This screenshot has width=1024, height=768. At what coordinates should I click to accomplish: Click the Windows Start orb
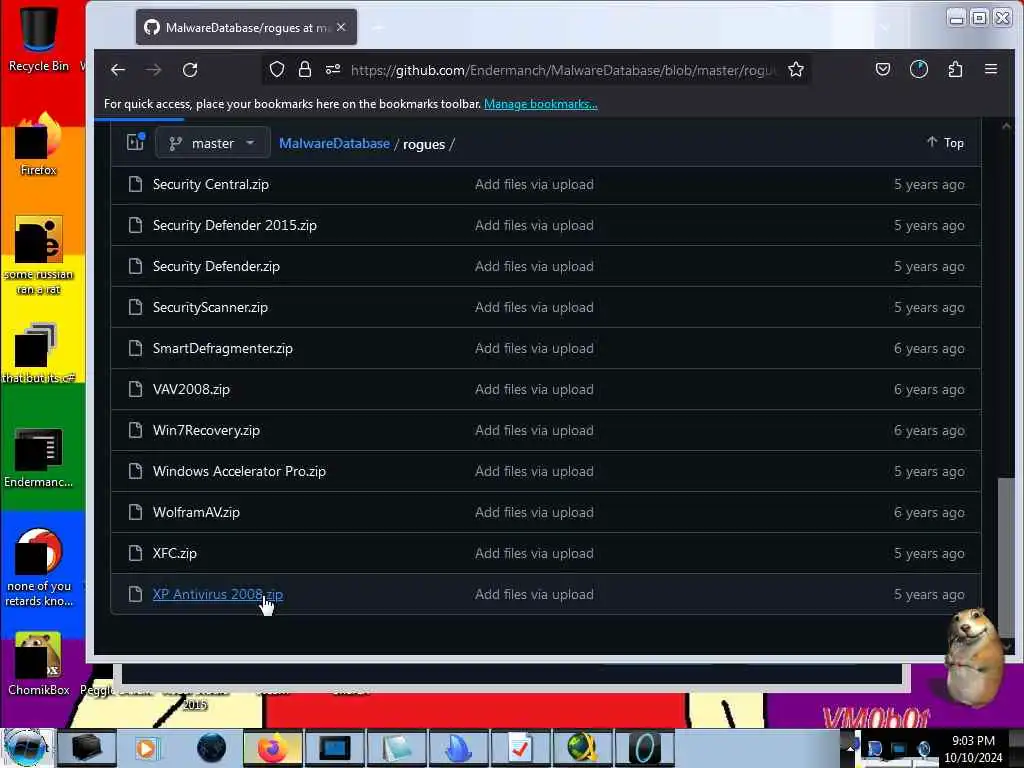[x=26, y=748]
